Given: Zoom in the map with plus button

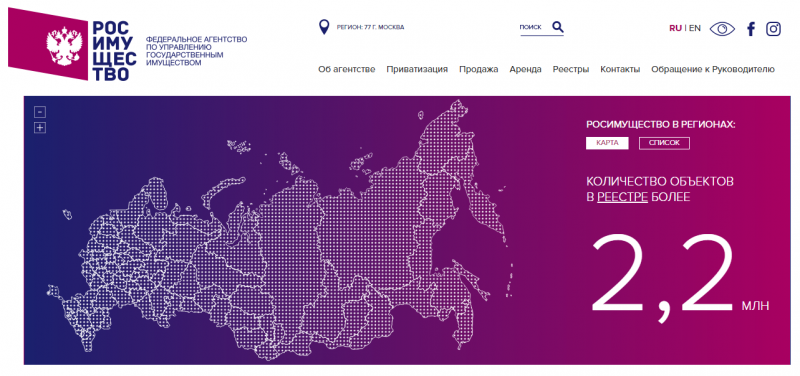Looking at the screenshot, I should [40, 128].
